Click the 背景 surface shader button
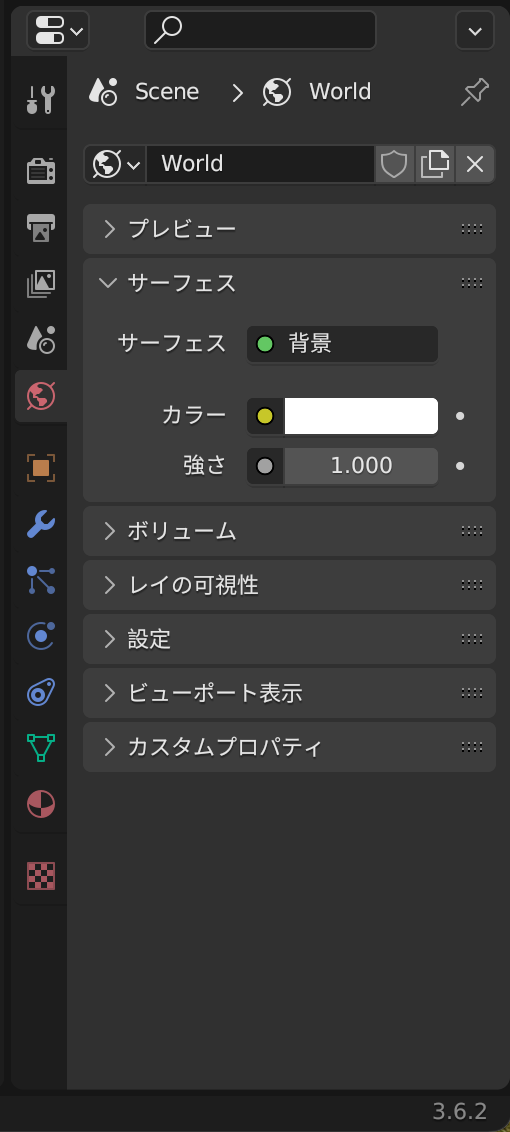This screenshot has width=510, height=1132. 342,344
